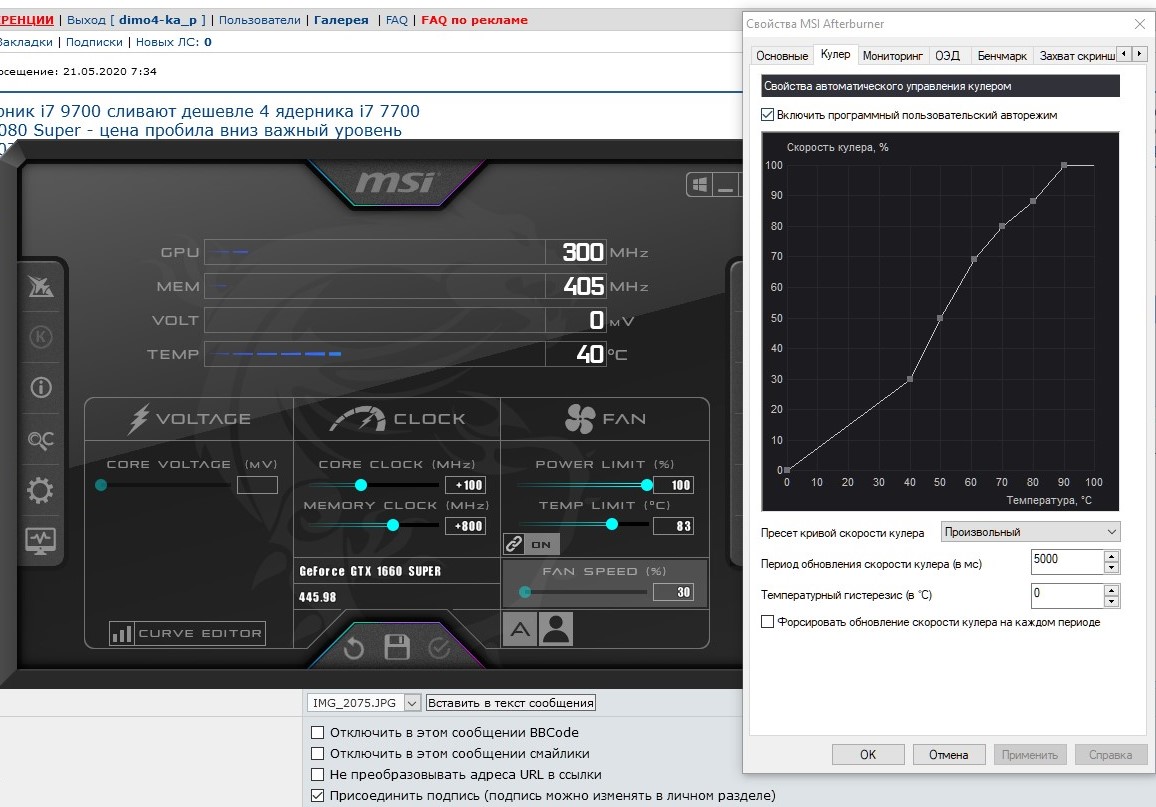The height and width of the screenshot is (807, 1156).
Task: Open the fan curve preset dropdown
Action: pos(1031,531)
